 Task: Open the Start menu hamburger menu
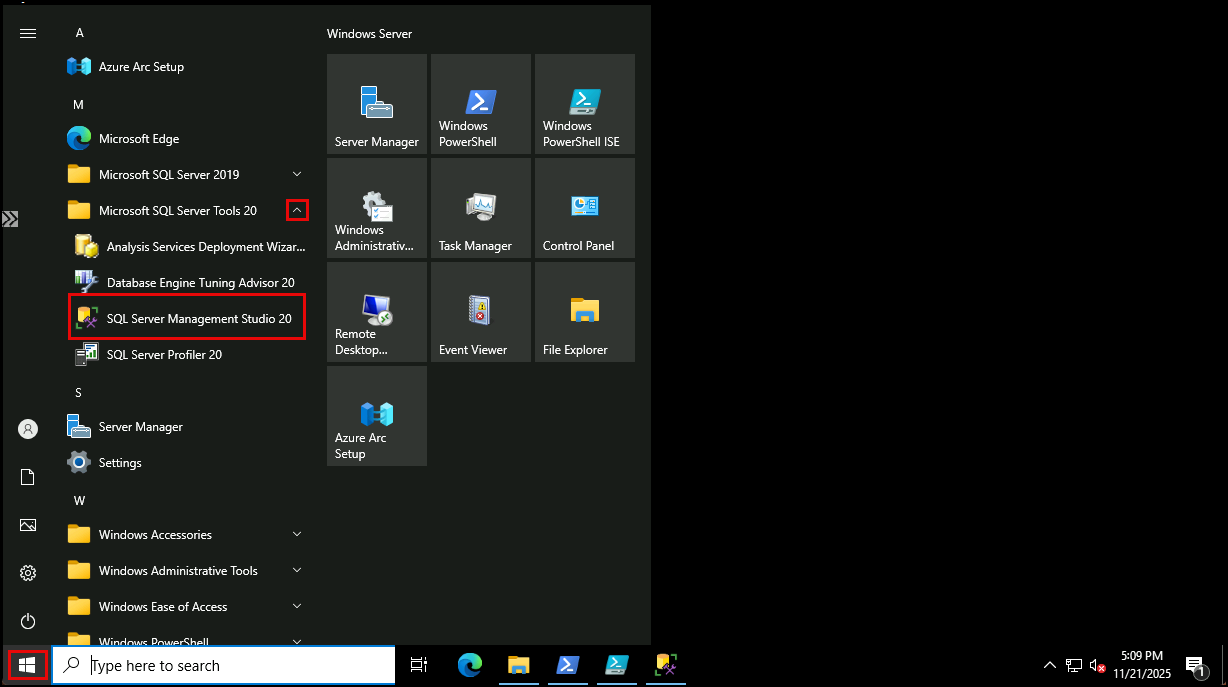point(27,32)
